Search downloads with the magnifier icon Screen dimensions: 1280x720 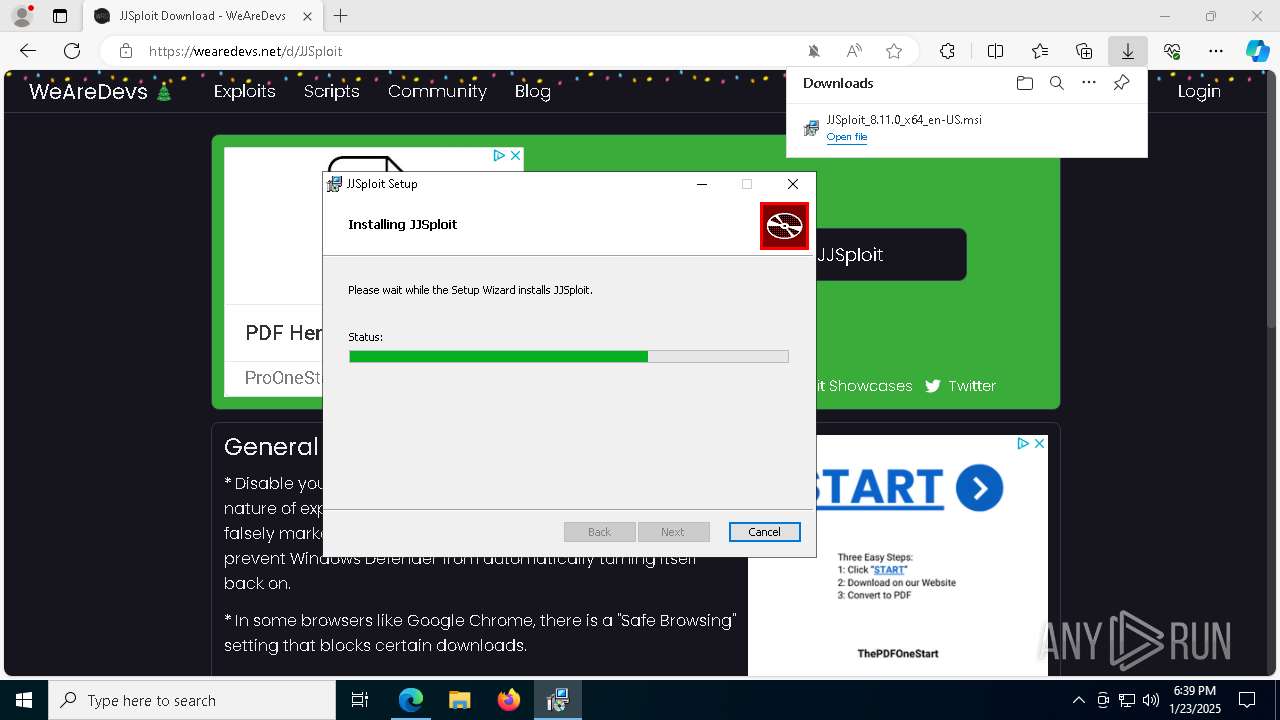tap(1057, 83)
